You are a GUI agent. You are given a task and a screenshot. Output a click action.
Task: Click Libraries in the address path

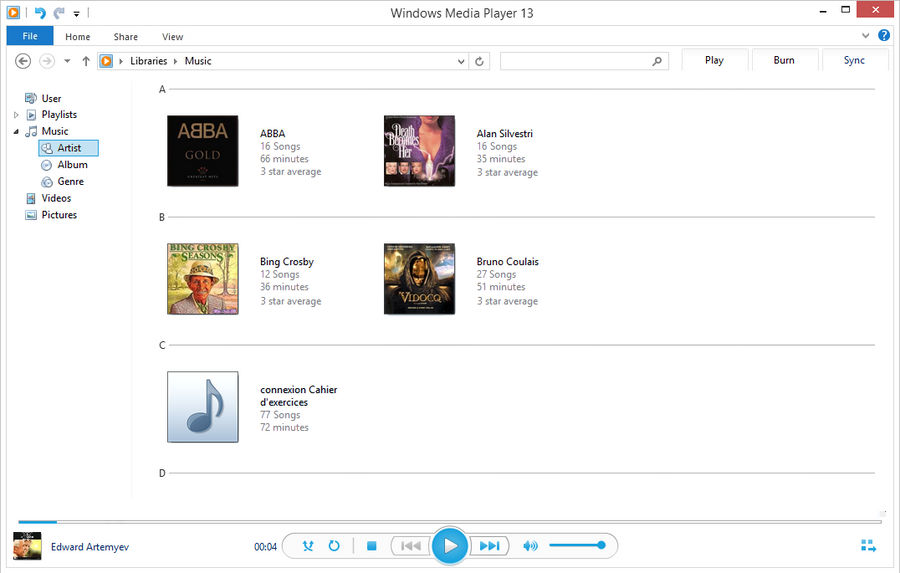coord(149,61)
